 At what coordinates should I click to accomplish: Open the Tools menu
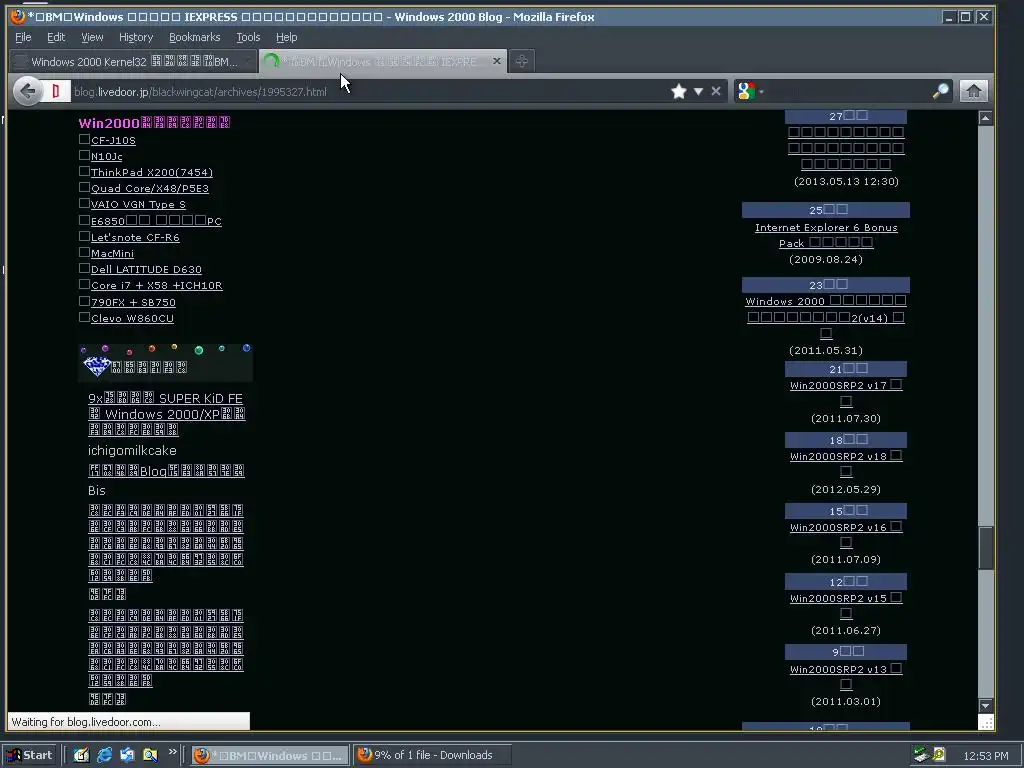(248, 37)
